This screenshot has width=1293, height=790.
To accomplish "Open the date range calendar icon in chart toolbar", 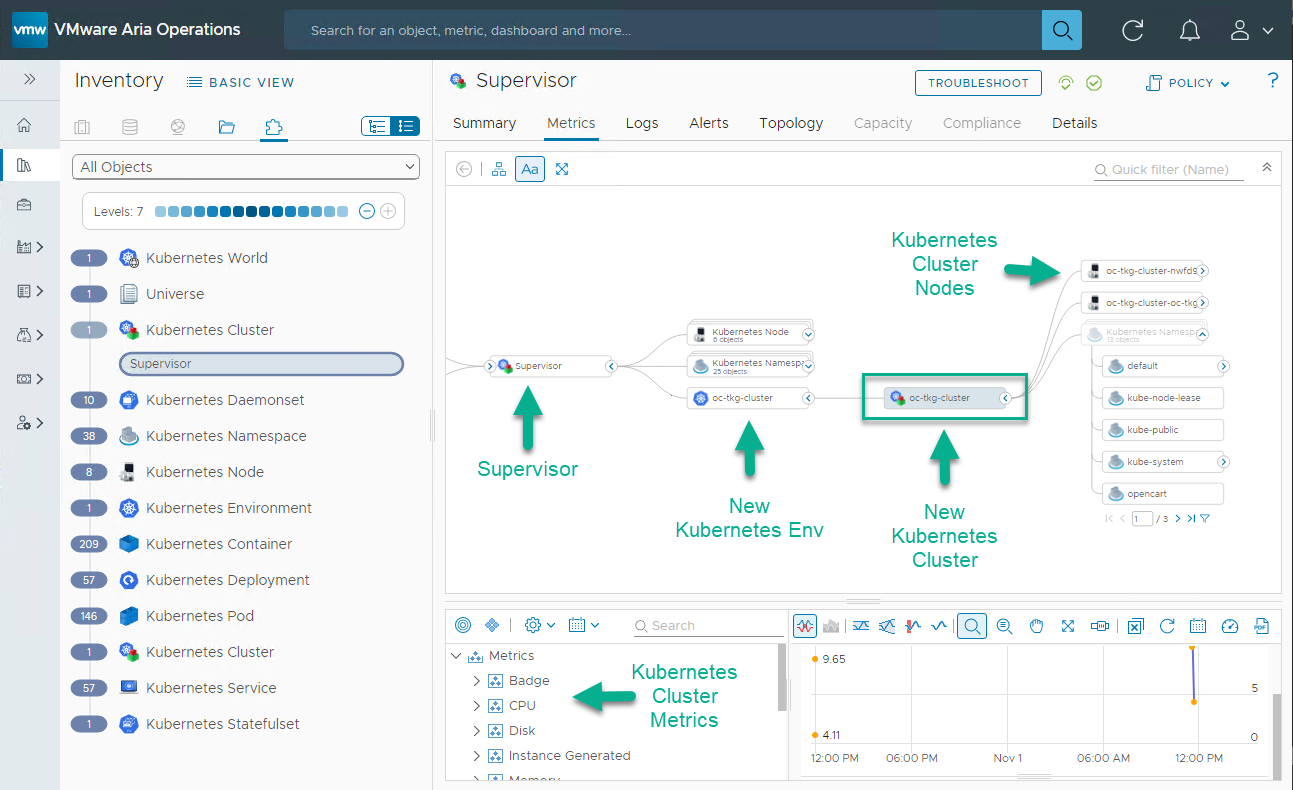I will pos(1198,626).
